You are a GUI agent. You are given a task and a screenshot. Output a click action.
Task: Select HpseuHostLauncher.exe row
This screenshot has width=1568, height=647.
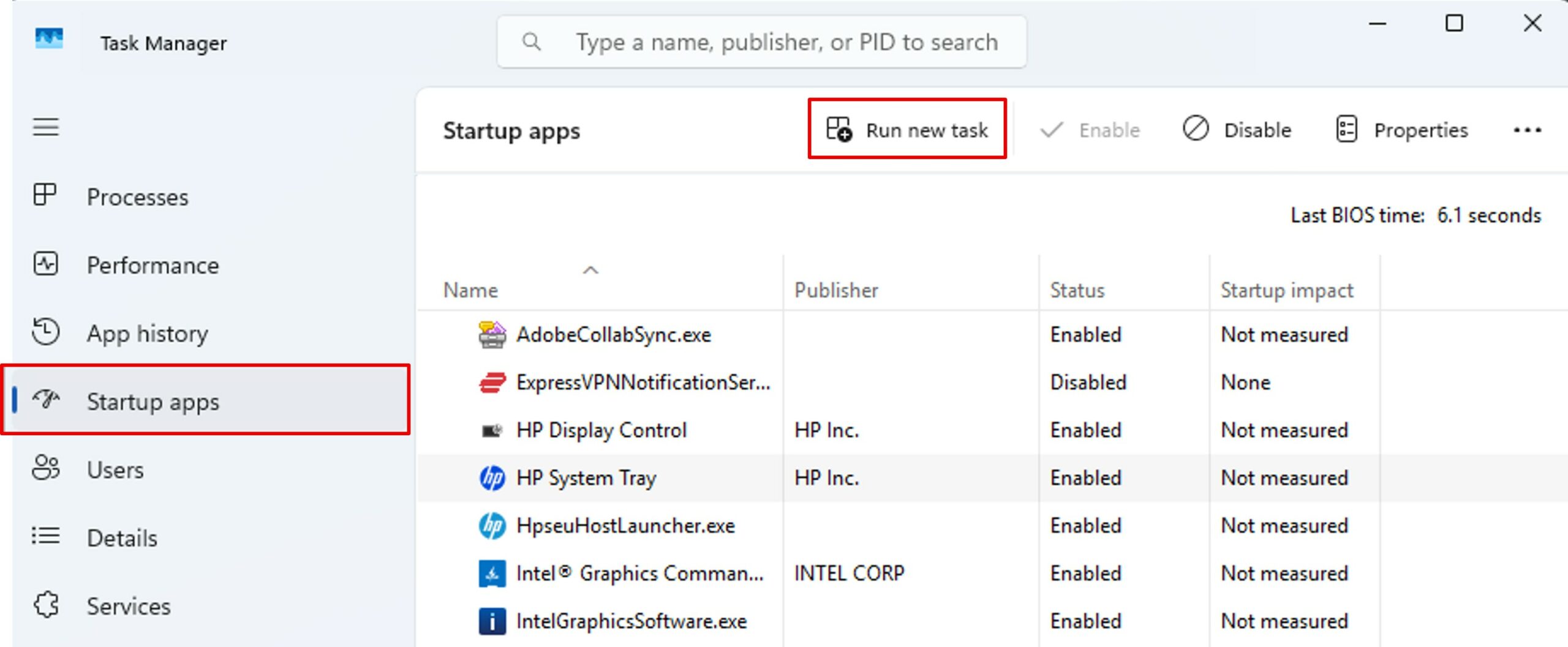(992, 526)
